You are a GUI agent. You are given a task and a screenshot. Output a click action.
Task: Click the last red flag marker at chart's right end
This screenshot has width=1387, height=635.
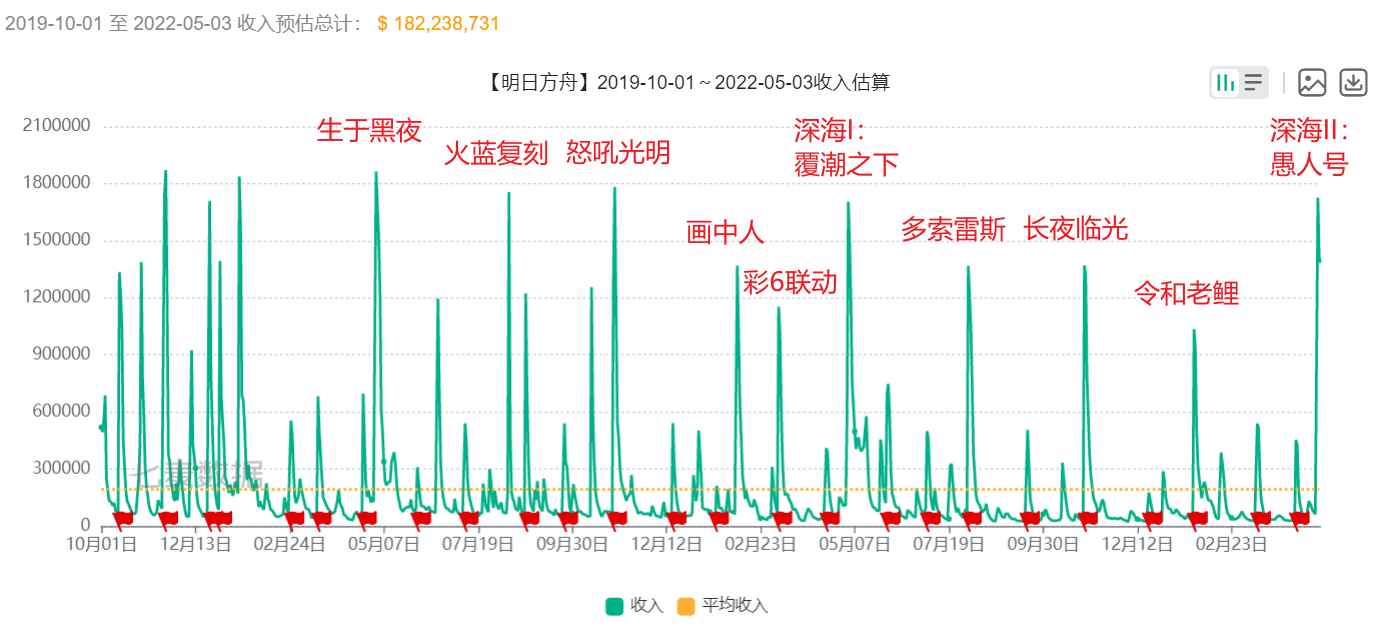(1300, 518)
